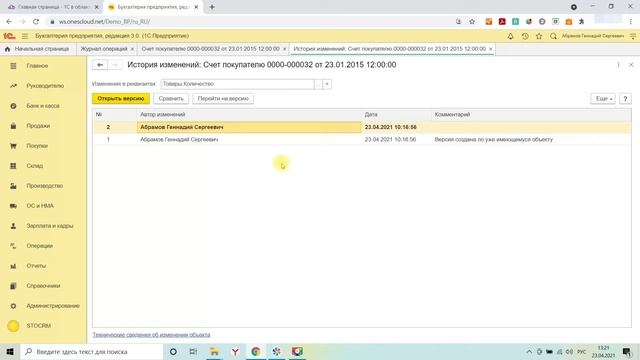The width and height of the screenshot is (640, 360).
Task: Expand the Еще dropdown menu
Action: click(603, 99)
